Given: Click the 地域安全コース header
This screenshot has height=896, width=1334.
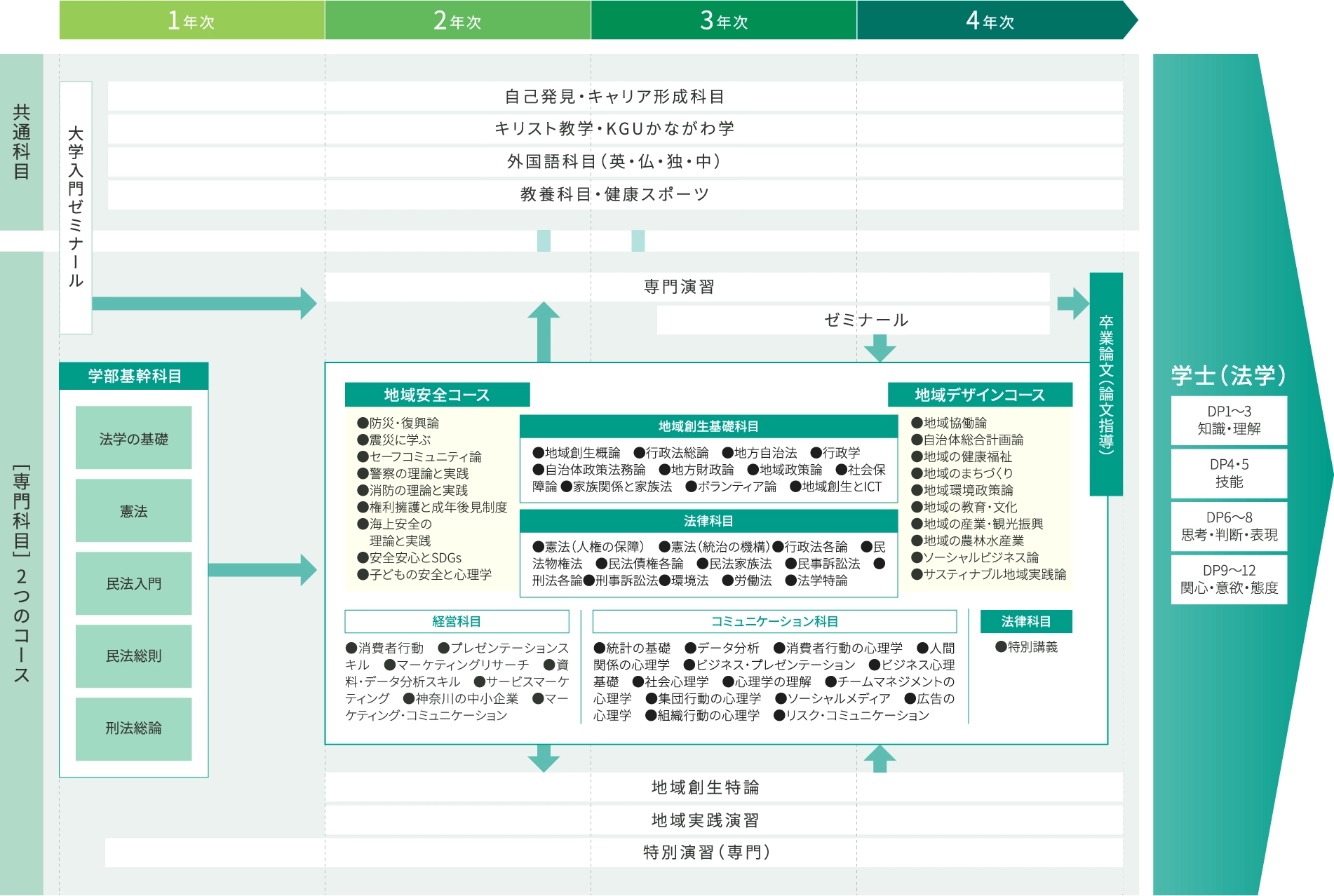Looking at the screenshot, I should coord(437,395).
